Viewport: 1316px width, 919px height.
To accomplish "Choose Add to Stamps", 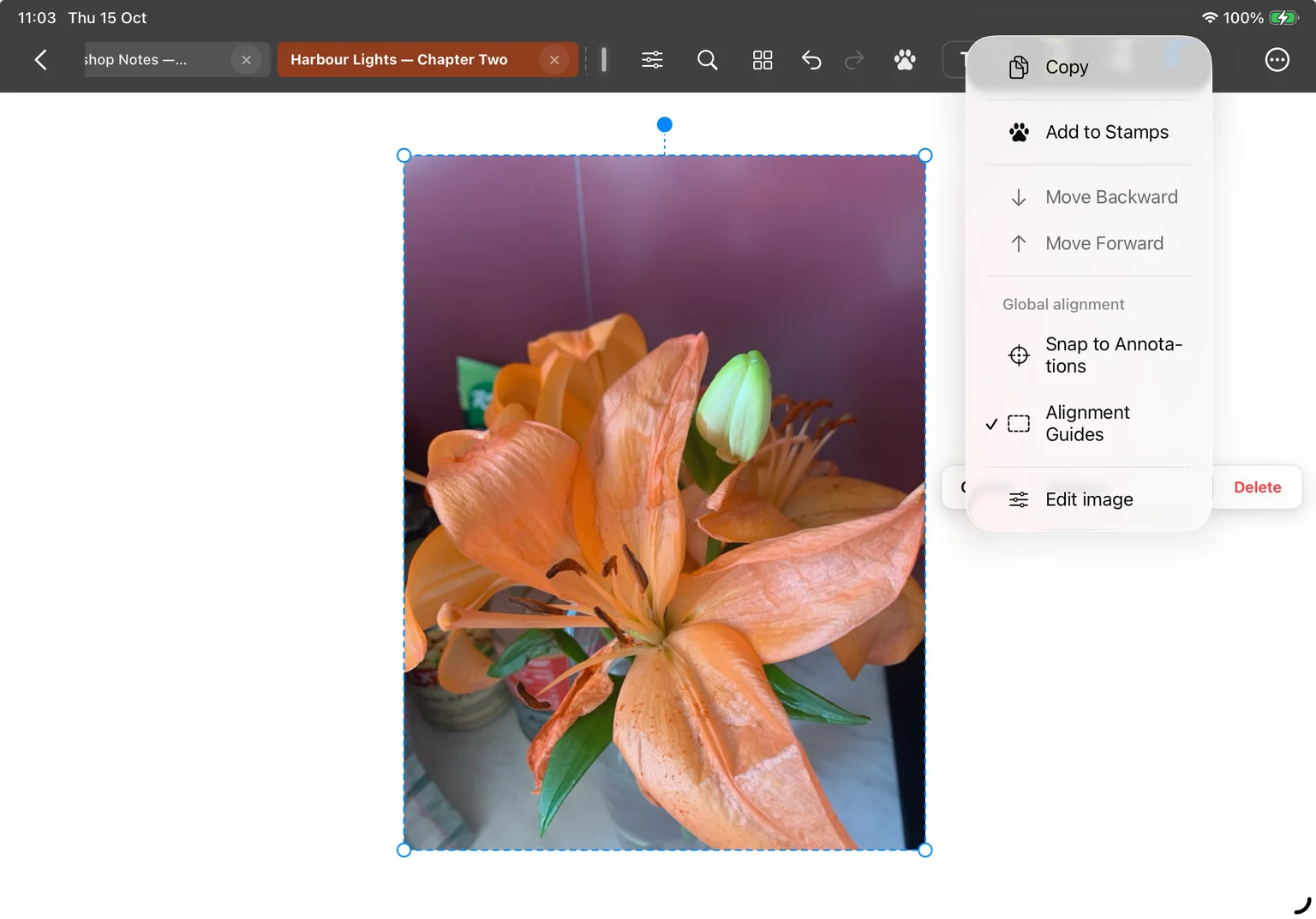I will [1089, 132].
